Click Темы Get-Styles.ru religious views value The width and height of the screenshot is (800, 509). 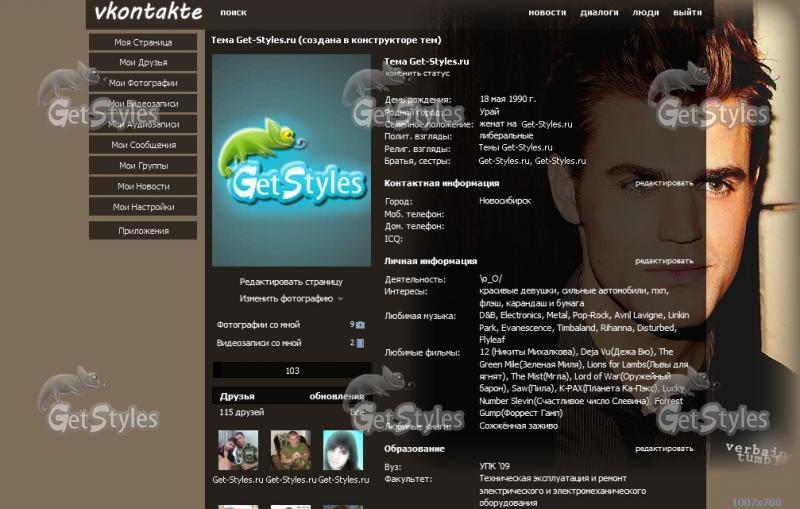[515, 147]
